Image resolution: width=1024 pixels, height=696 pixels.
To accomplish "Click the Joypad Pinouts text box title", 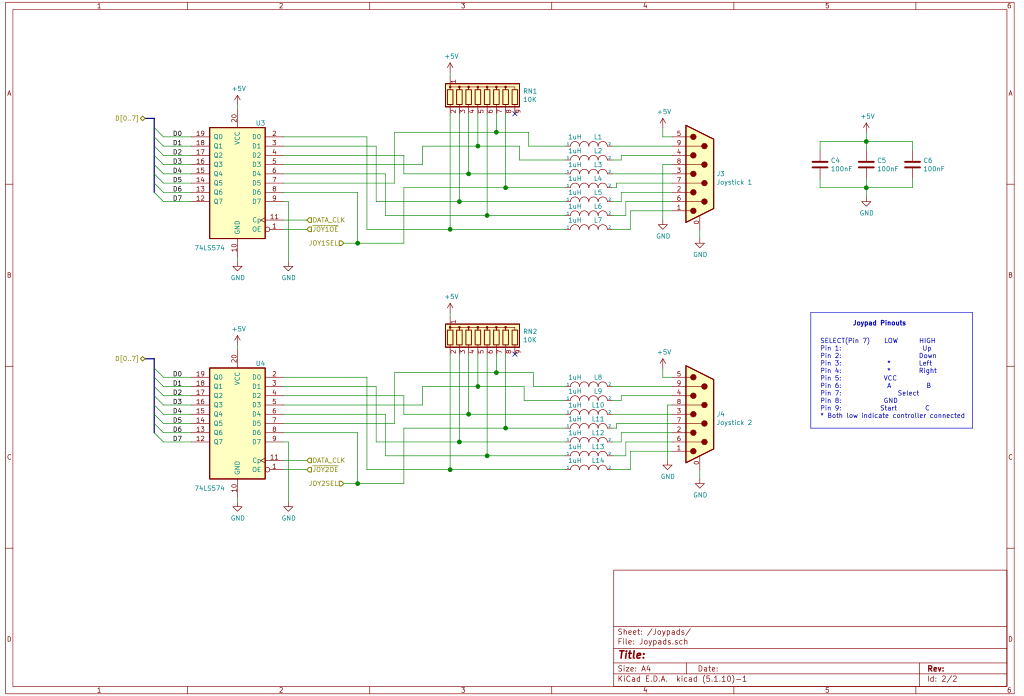I will tap(879, 323).
